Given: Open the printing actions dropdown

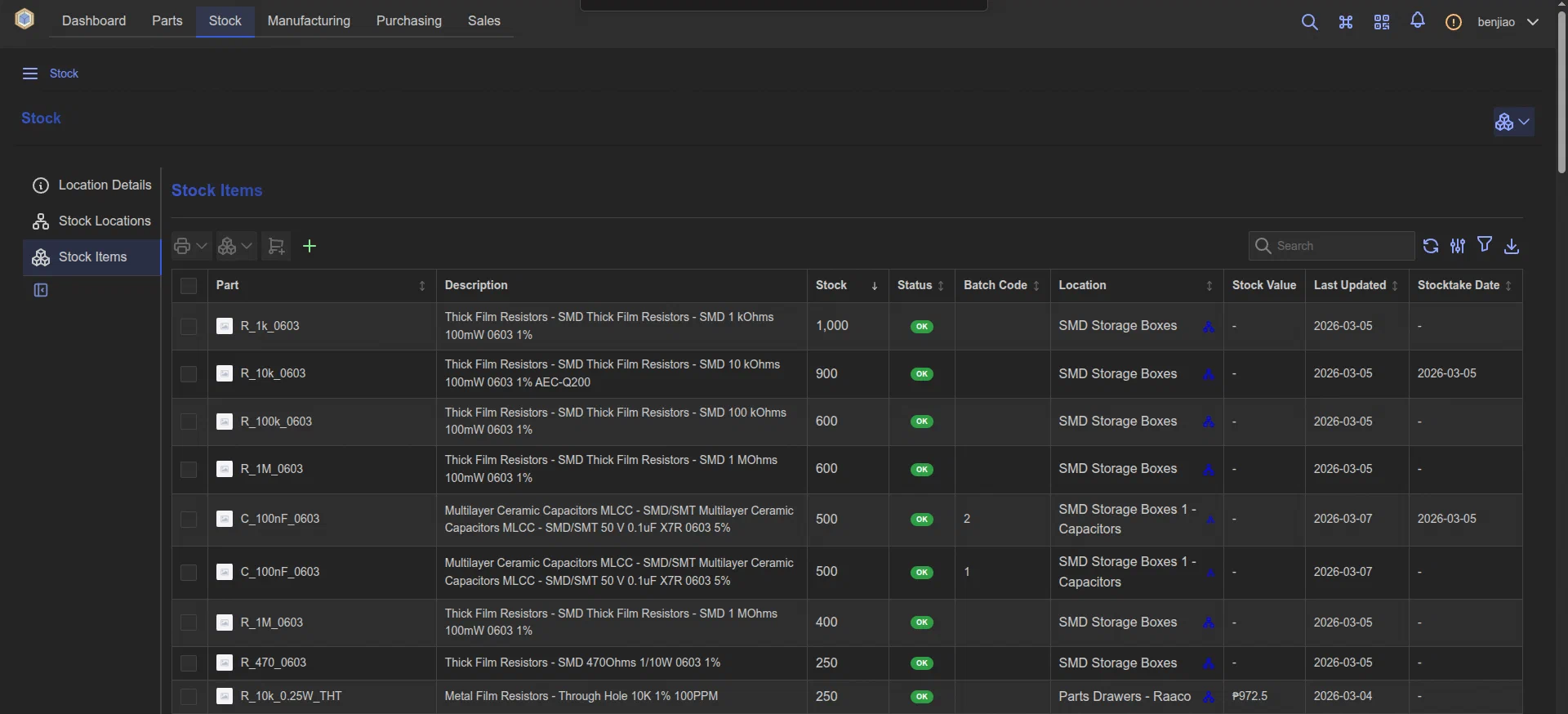Looking at the screenshot, I should (190, 246).
